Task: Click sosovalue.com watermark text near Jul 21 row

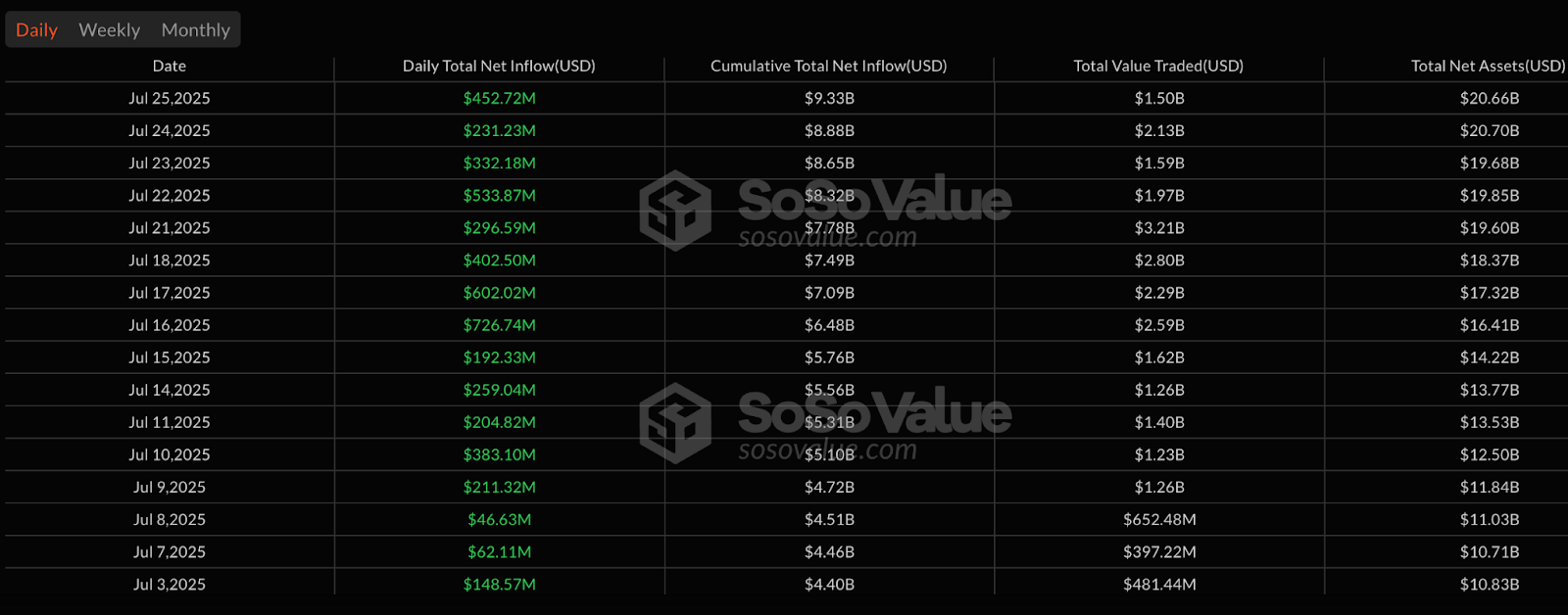Action: click(827, 238)
